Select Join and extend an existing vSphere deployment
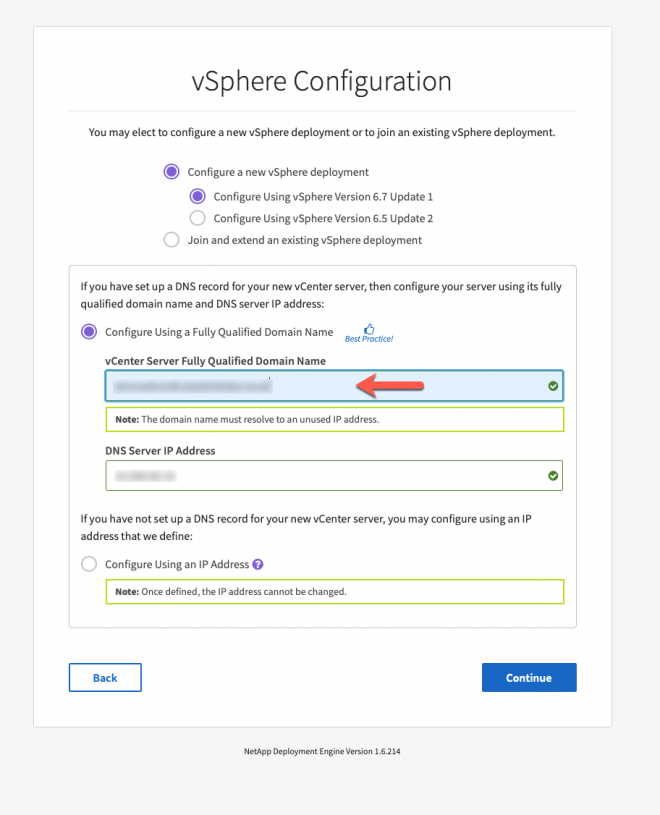 click(171, 240)
